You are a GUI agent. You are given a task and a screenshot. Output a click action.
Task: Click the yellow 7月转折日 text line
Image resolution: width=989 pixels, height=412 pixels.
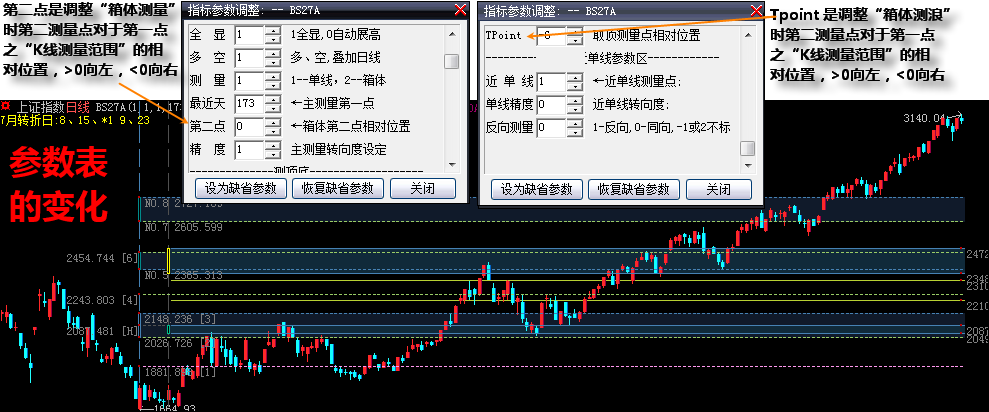[75, 120]
